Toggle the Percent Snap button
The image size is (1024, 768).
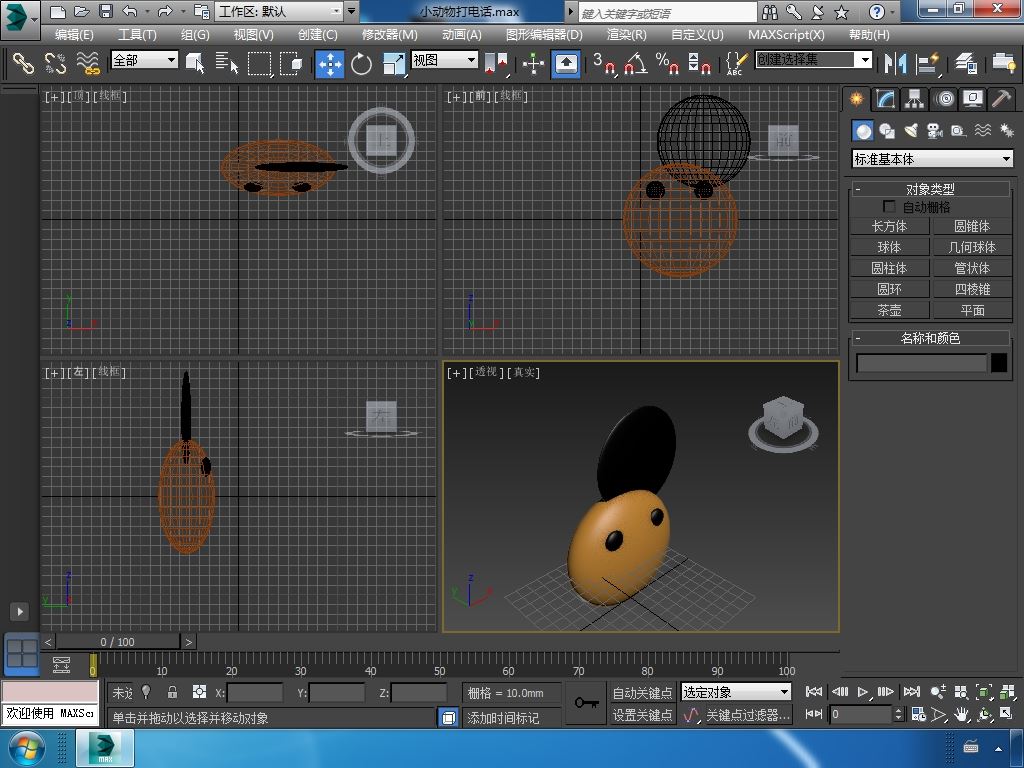tap(667, 63)
